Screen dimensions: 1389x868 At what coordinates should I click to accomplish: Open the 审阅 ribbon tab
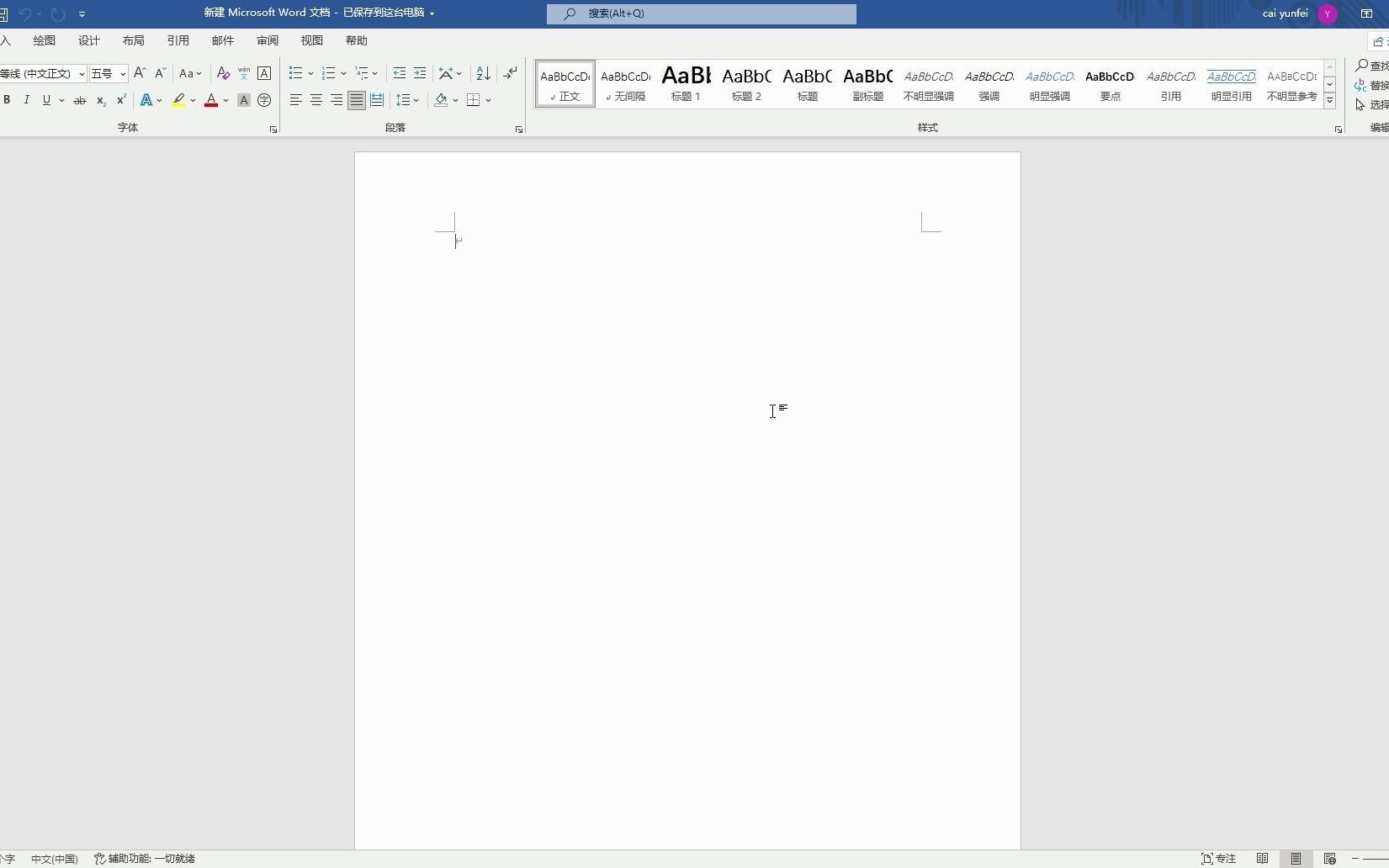[x=267, y=40]
